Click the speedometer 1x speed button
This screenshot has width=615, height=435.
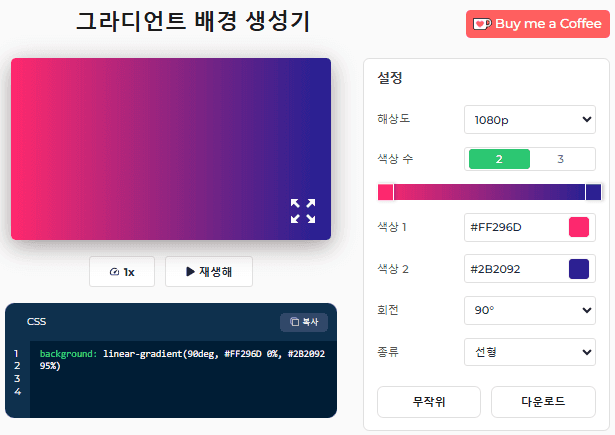coord(124,272)
